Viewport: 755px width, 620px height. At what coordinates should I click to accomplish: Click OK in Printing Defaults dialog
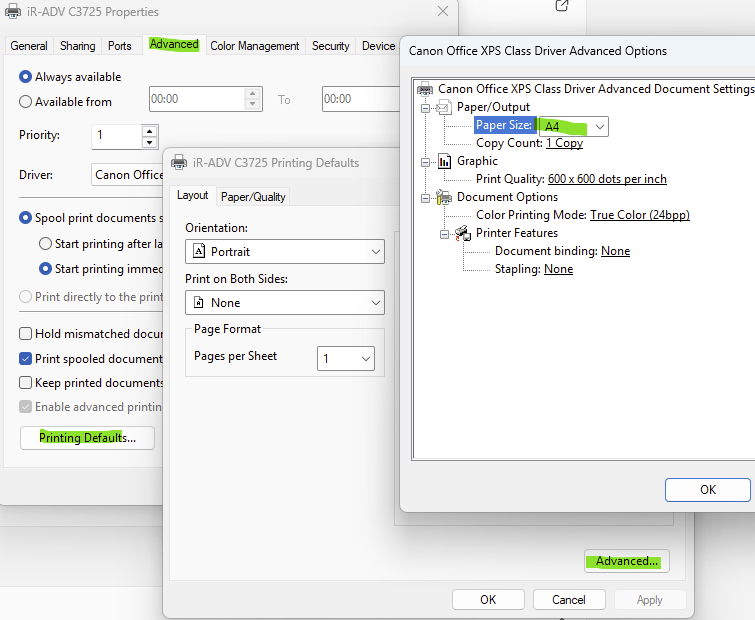point(488,599)
